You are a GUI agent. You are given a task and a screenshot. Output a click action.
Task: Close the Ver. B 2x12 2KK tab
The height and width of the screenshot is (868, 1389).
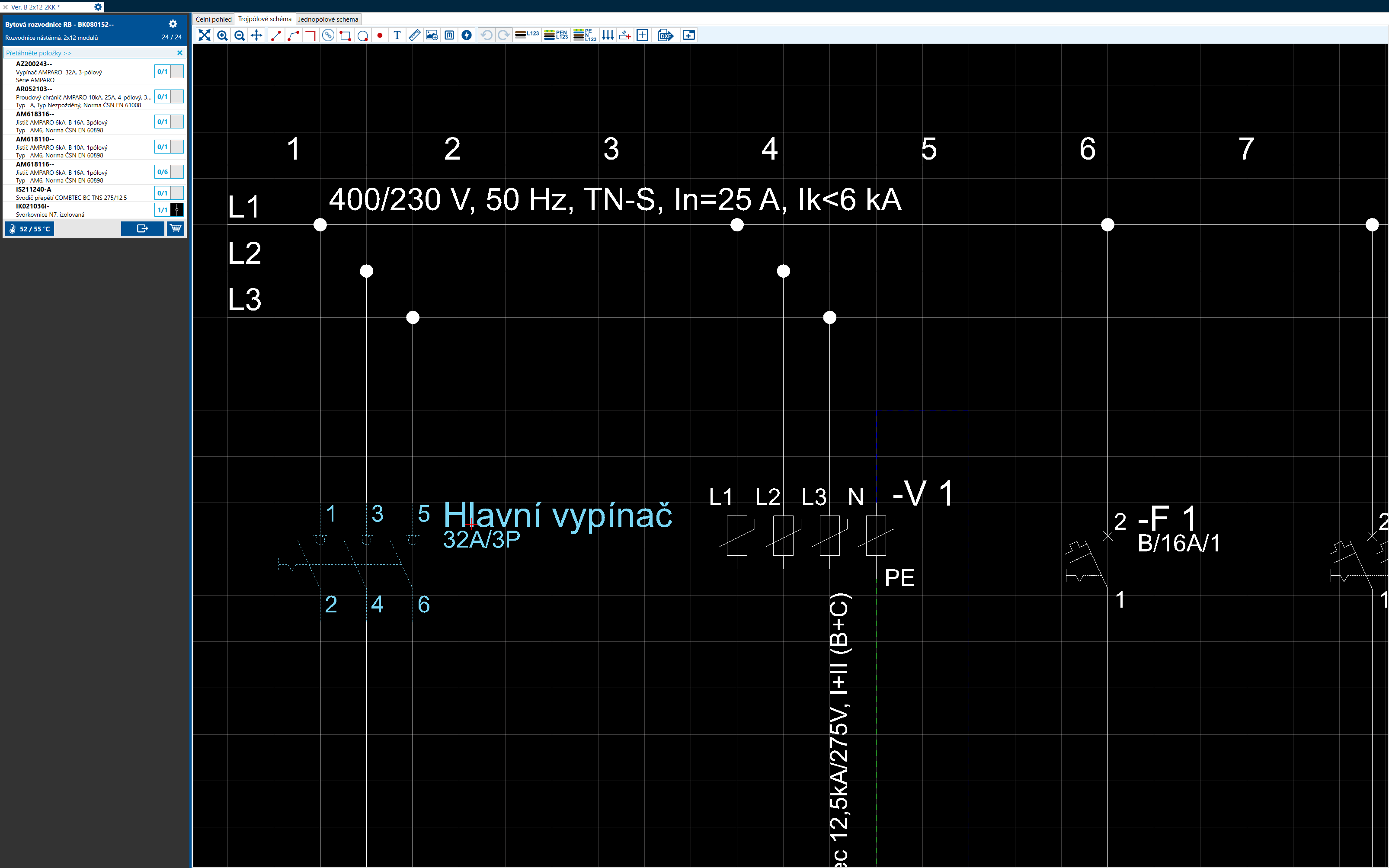[5, 7]
